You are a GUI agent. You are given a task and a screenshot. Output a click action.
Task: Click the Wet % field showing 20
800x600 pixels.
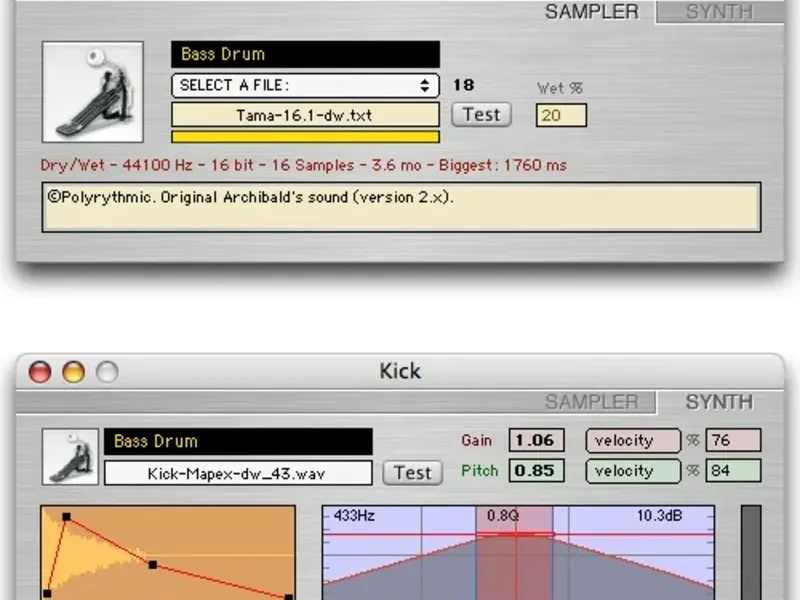coord(561,115)
